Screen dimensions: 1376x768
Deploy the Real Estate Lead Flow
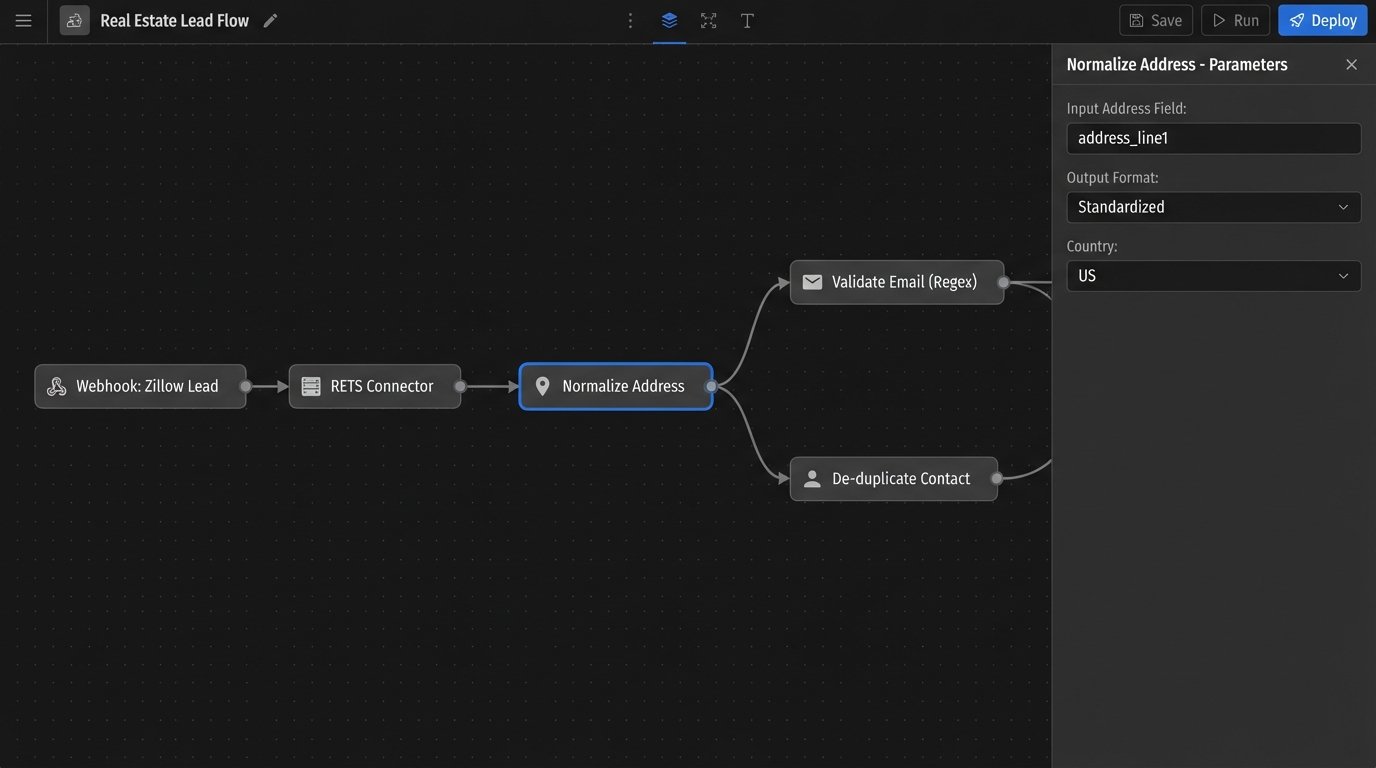point(1322,19)
